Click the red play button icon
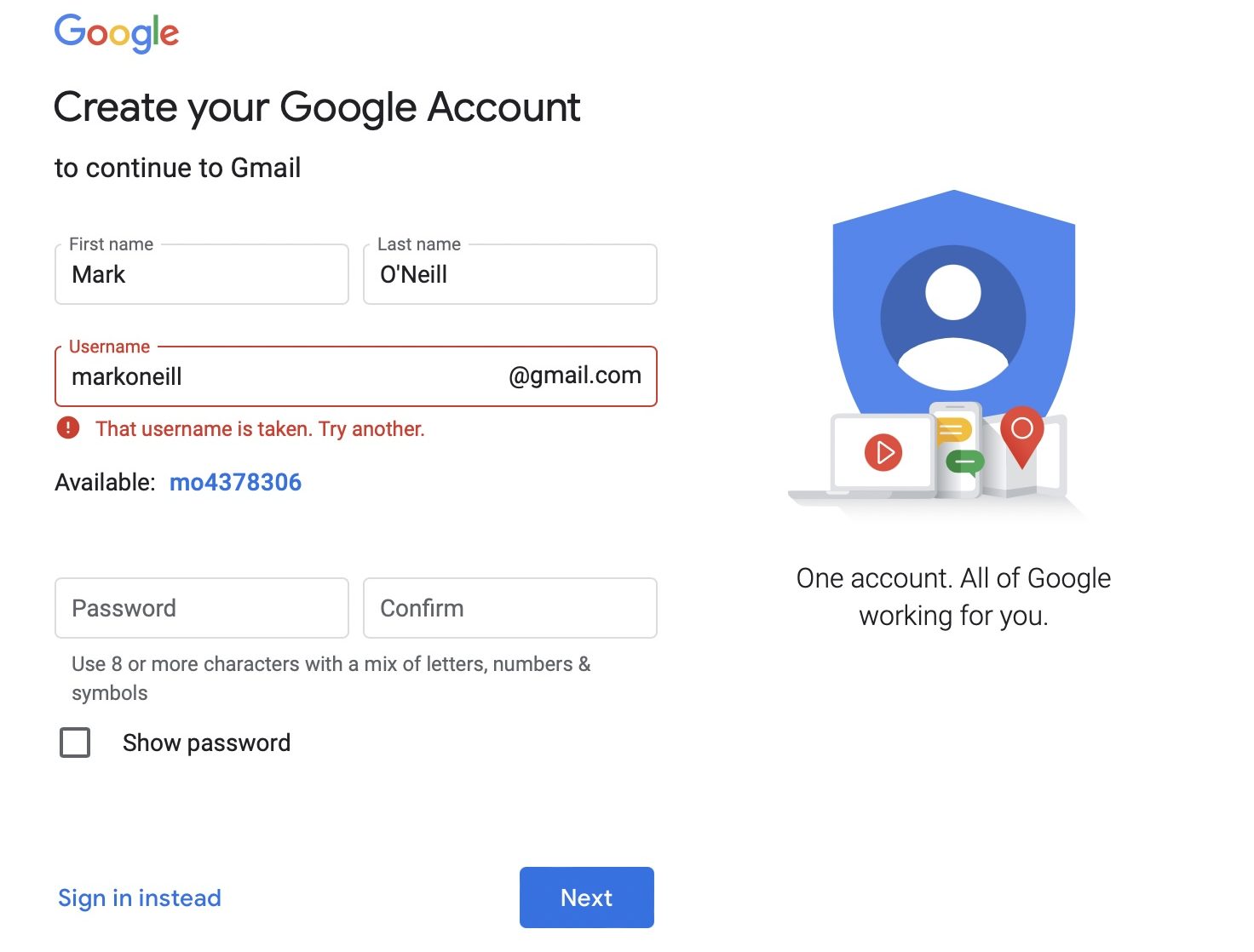This screenshot has height=952, width=1254. 883,452
